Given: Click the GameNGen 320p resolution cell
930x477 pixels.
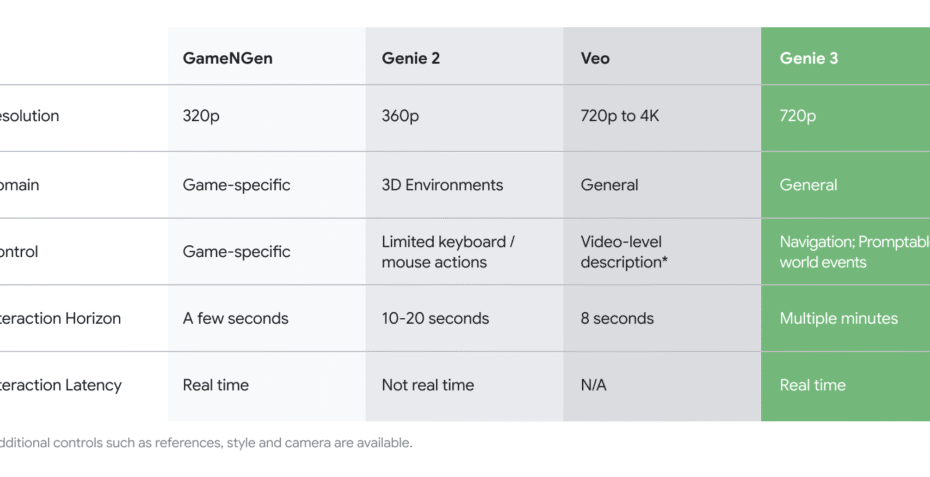Looking at the screenshot, I should [267, 118].
